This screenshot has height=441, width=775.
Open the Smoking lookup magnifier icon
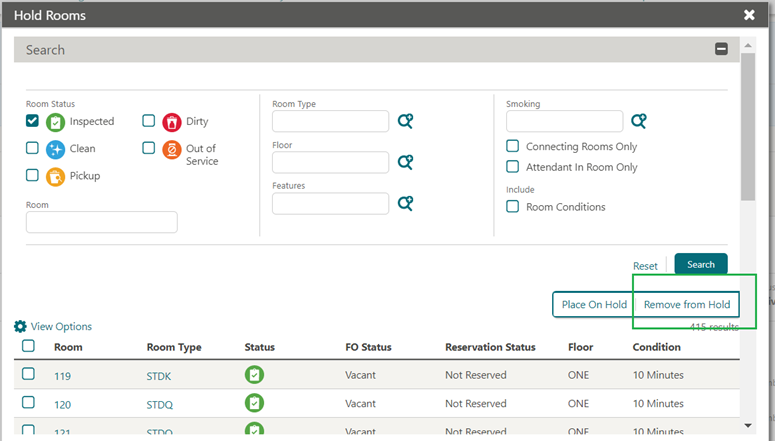click(639, 121)
